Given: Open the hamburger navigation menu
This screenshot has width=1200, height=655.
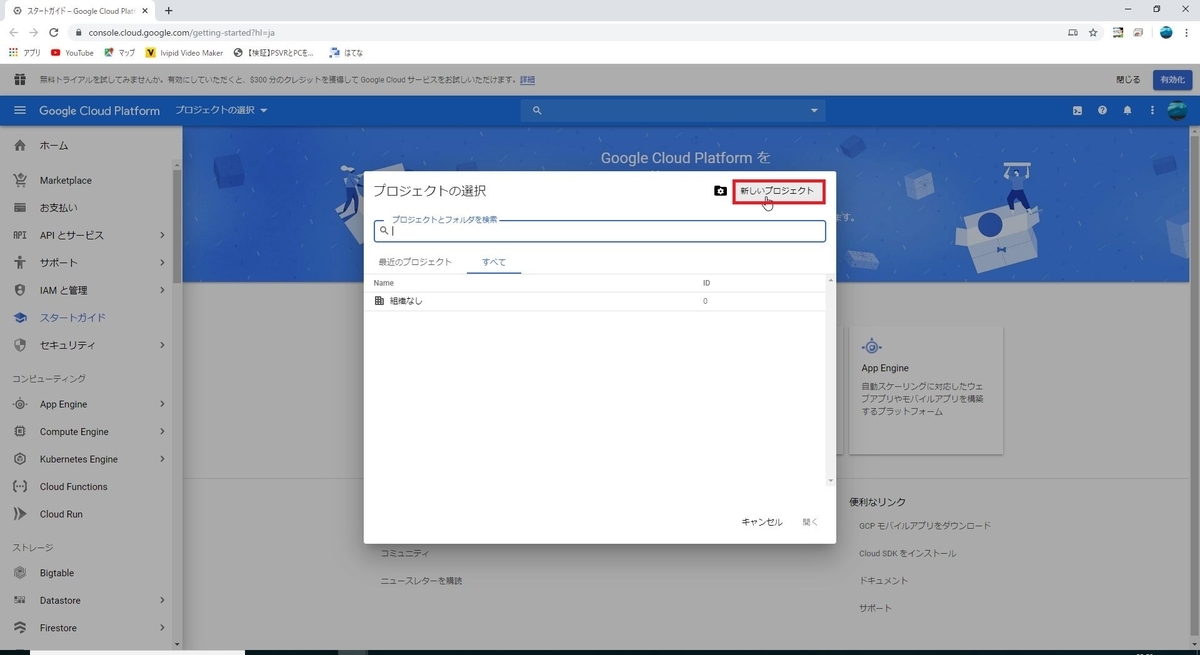Looking at the screenshot, I should coord(19,110).
